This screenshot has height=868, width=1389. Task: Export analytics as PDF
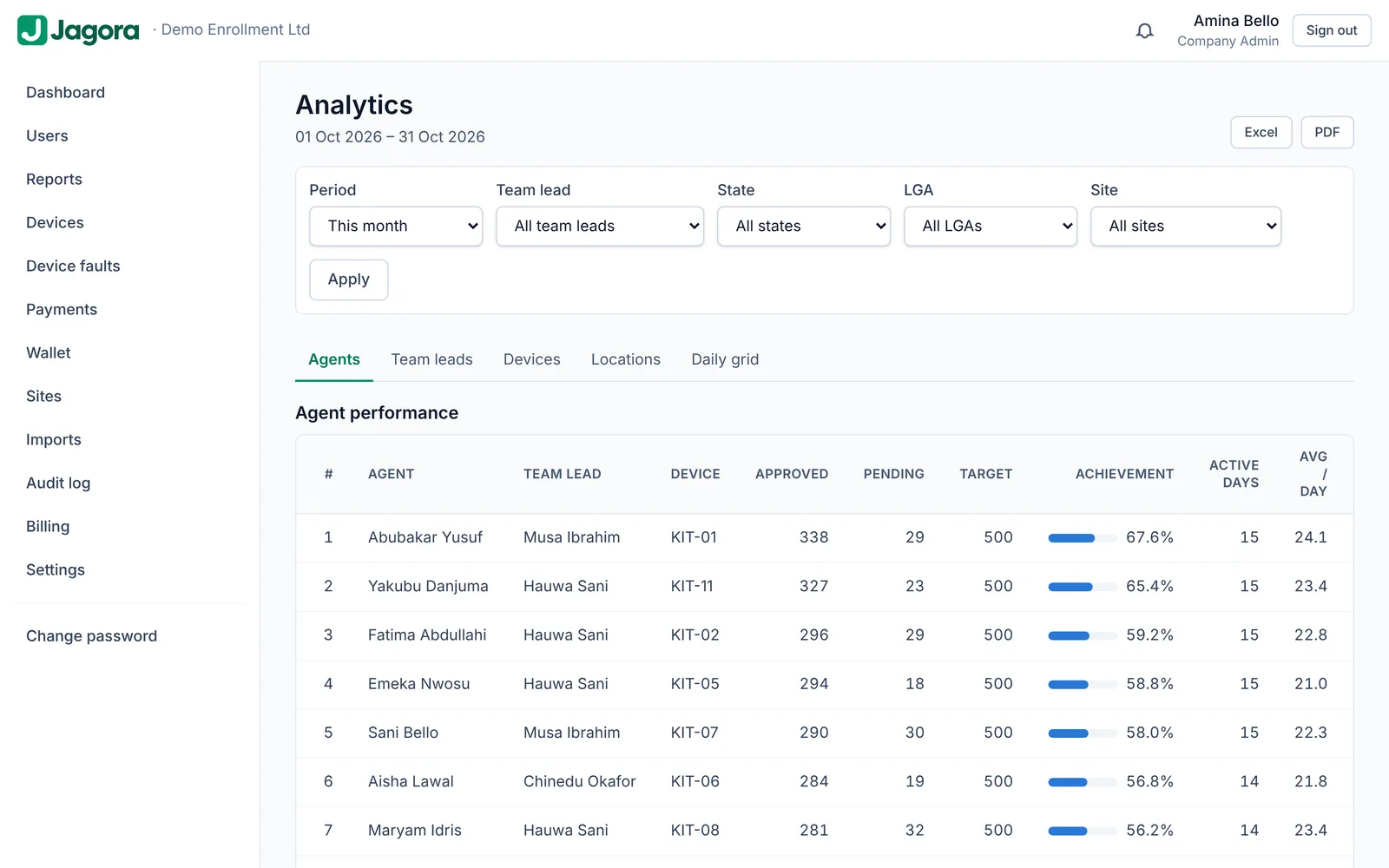[x=1326, y=132]
